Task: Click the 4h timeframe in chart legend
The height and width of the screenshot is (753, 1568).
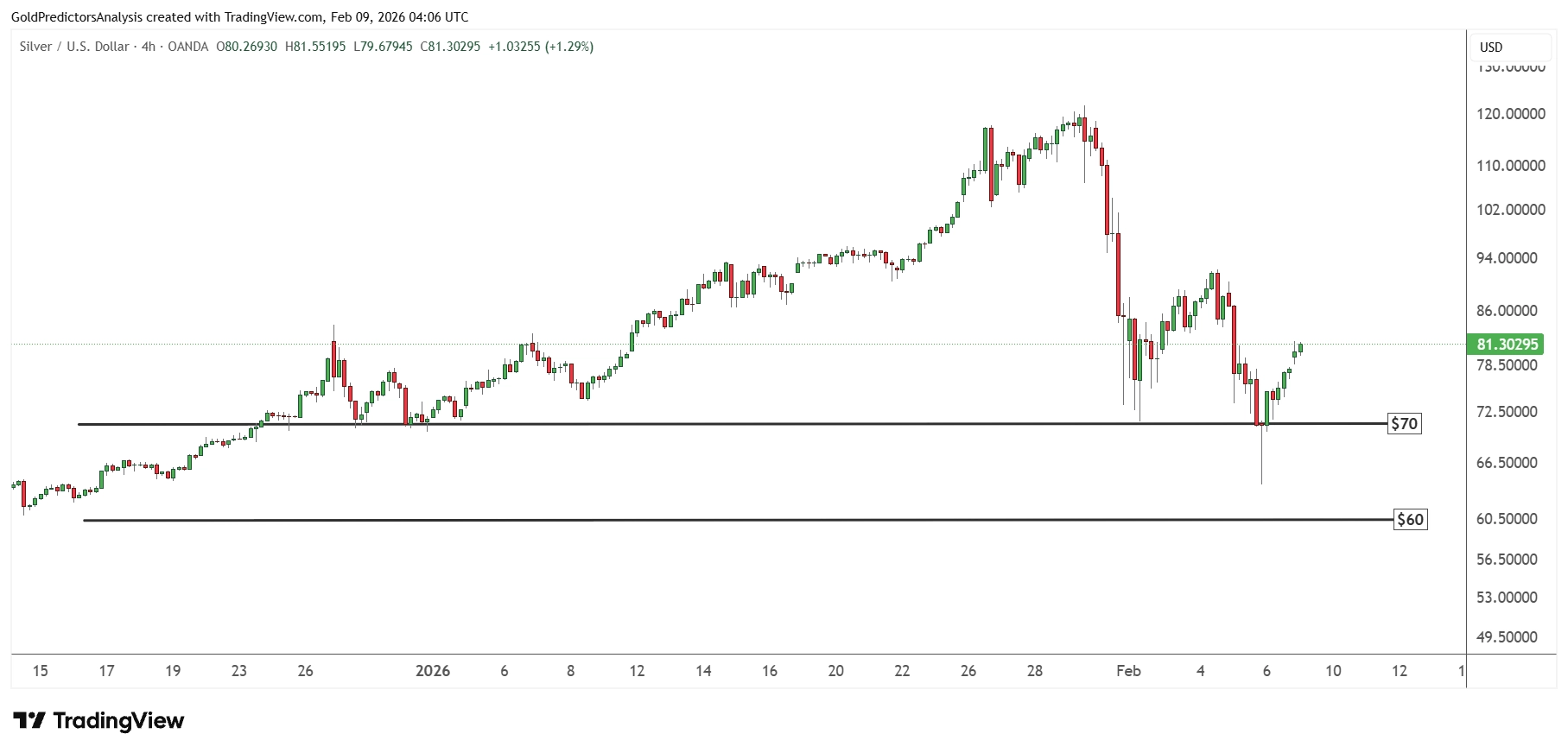Action: (x=149, y=47)
